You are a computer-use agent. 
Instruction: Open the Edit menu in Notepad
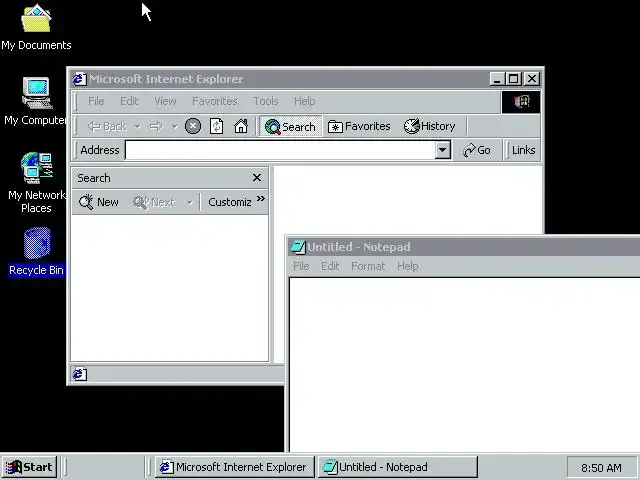click(330, 266)
